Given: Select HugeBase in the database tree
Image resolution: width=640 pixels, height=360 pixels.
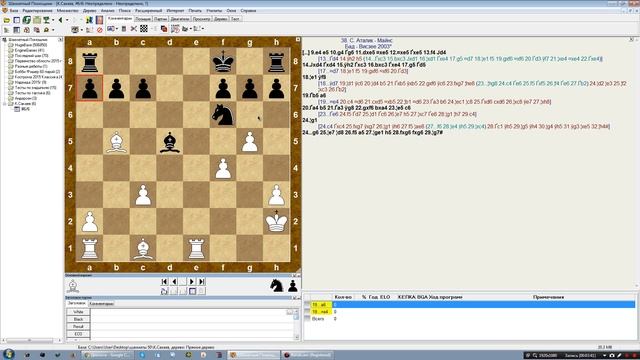Looking at the screenshot, I should point(31,45).
